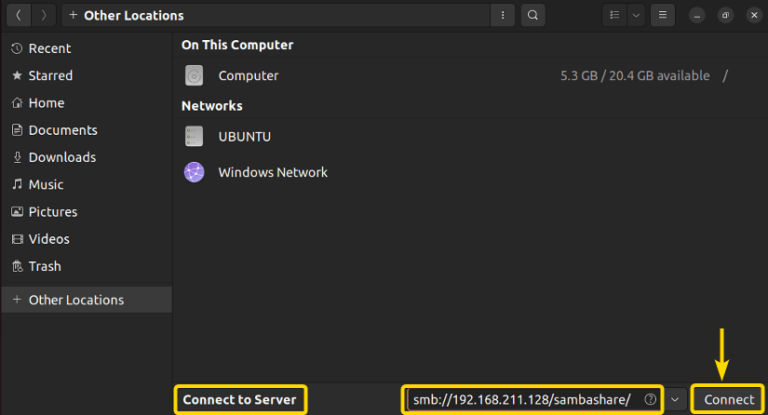Switch to list view icon

[x=614, y=15]
